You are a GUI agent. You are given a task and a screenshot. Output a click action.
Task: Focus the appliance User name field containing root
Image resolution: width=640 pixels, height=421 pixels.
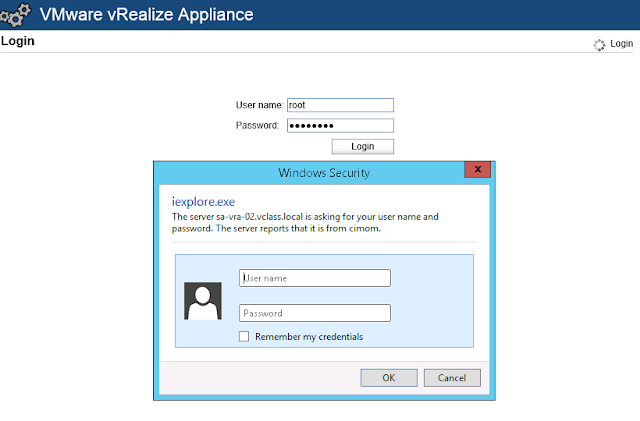pyautogui.click(x=340, y=105)
